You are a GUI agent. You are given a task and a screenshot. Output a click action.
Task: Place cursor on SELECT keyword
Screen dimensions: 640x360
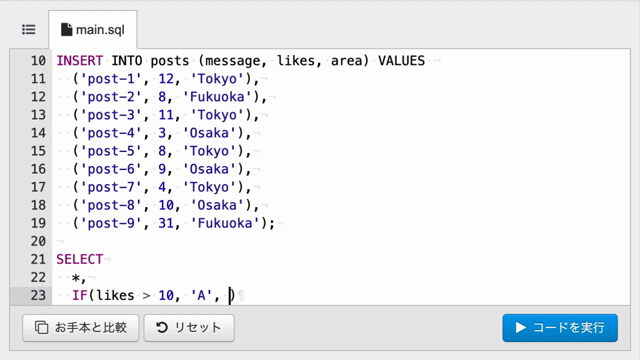click(80, 259)
